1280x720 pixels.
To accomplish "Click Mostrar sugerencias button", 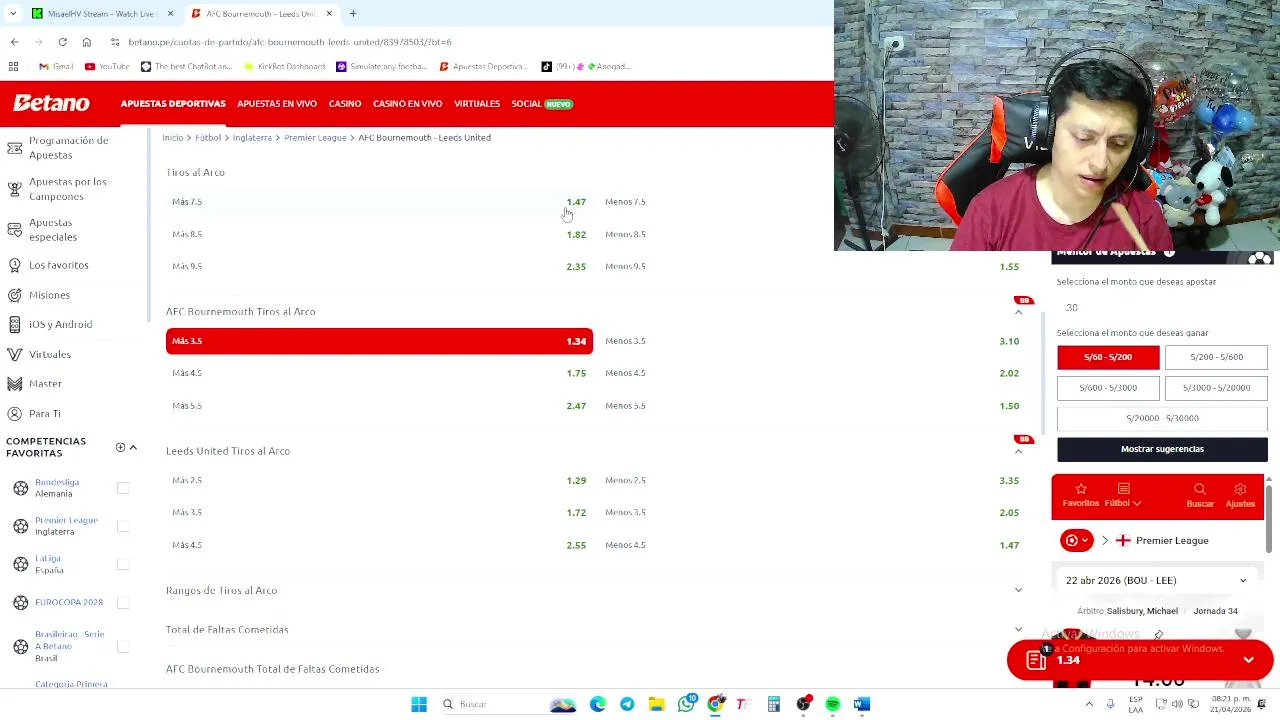I will click(1162, 449).
